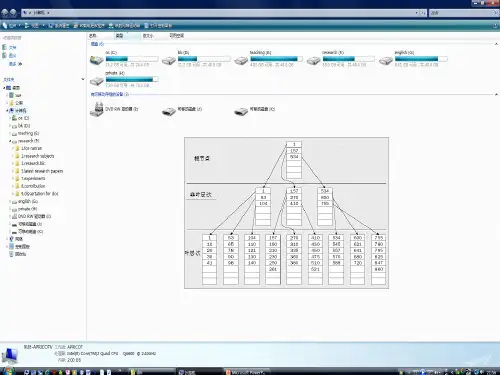Click the More » favorites link
The width and height of the screenshot is (500, 375).
(15, 64)
